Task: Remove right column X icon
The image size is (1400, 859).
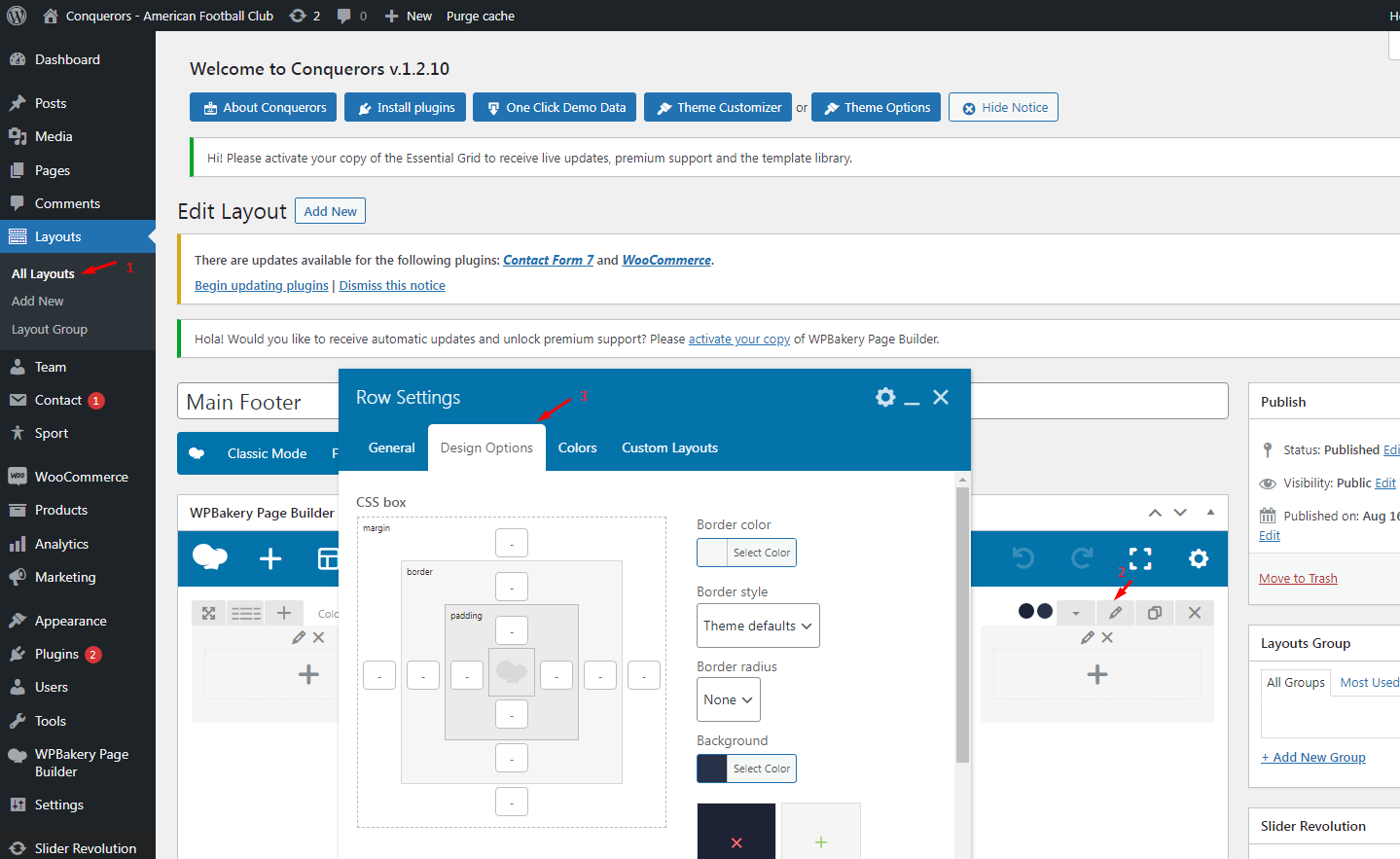Action: tap(1107, 637)
